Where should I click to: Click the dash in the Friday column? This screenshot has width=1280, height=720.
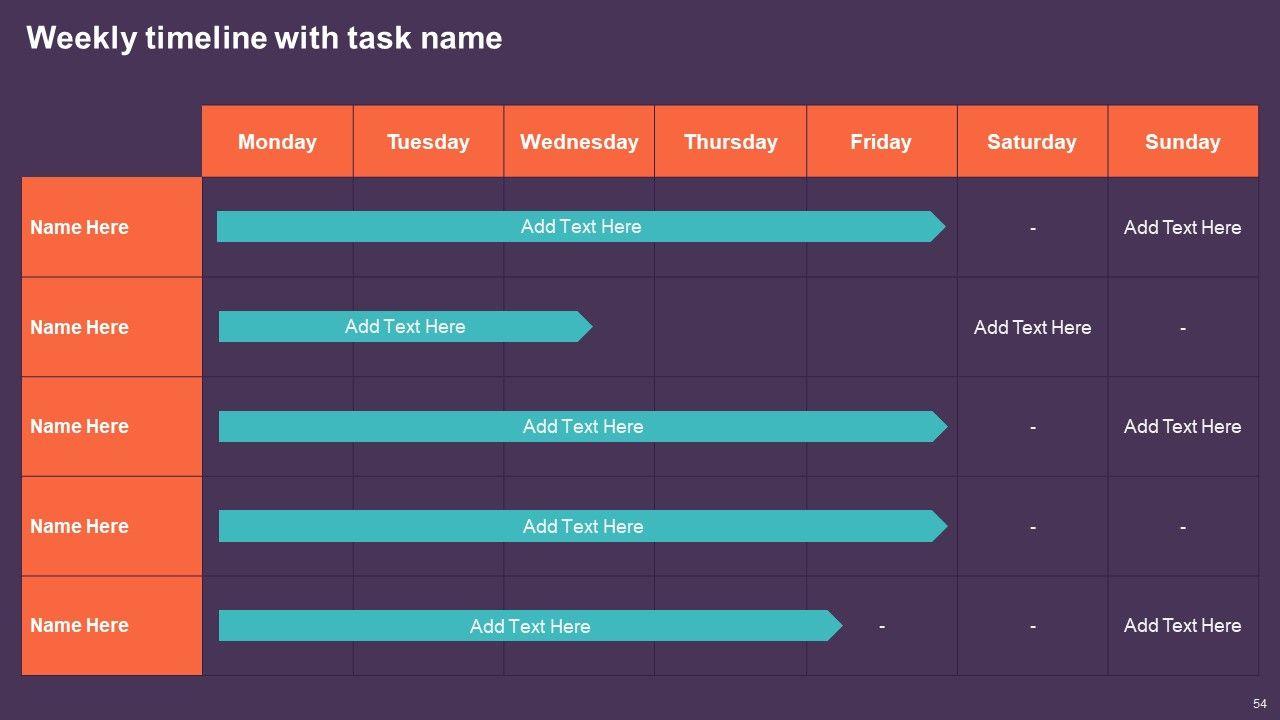click(881, 626)
